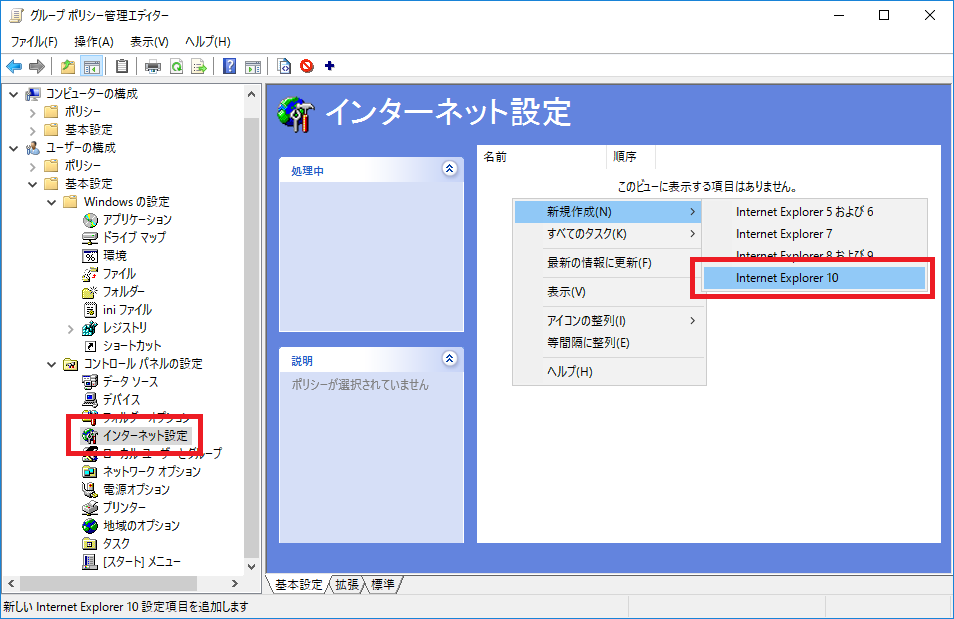Select アプリケーション icon in the tree
Image resolution: width=954 pixels, height=619 pixels.
point(90,220)
